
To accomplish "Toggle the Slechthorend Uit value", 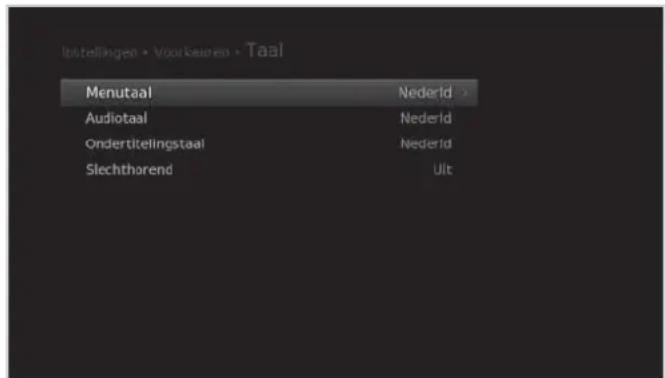I will click(x=442, y=170).
